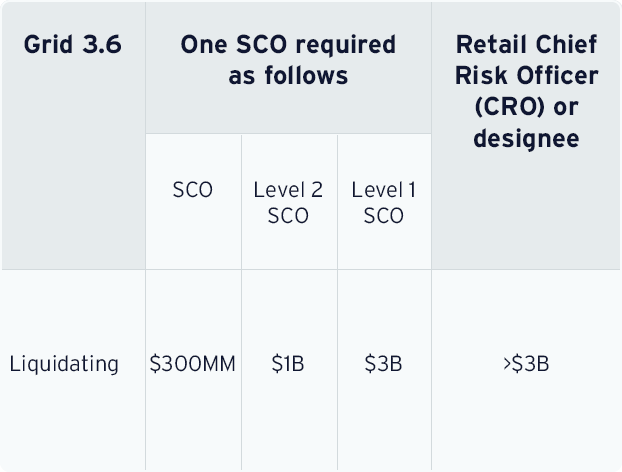The image size is (622, 472).
Task: Click the Liquidating row label
Action: point(64,364)
